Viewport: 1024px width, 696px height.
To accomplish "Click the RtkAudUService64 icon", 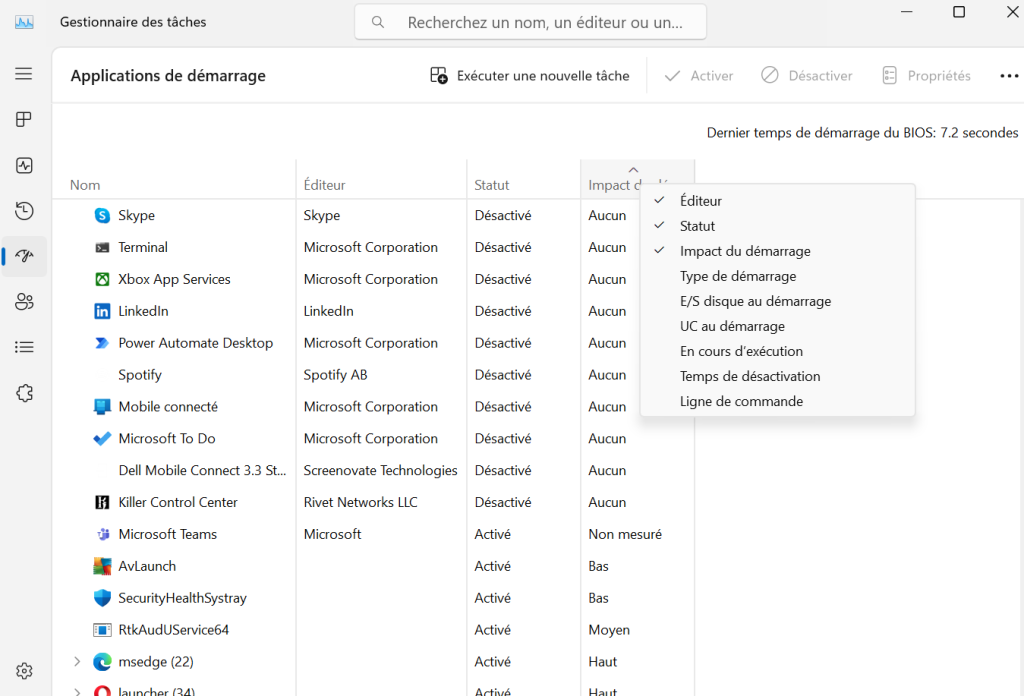I will tap(102, 630).
